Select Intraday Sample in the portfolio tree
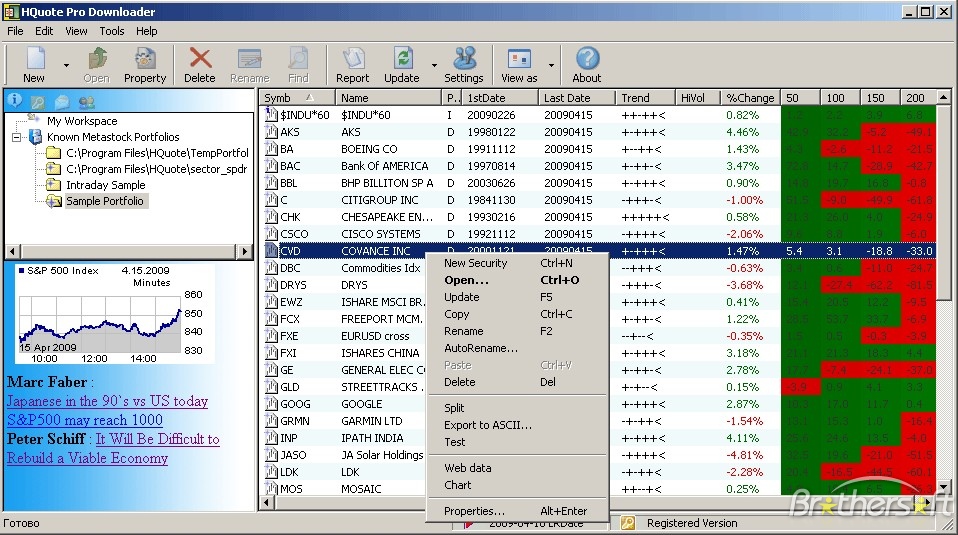 click(105, 185)
